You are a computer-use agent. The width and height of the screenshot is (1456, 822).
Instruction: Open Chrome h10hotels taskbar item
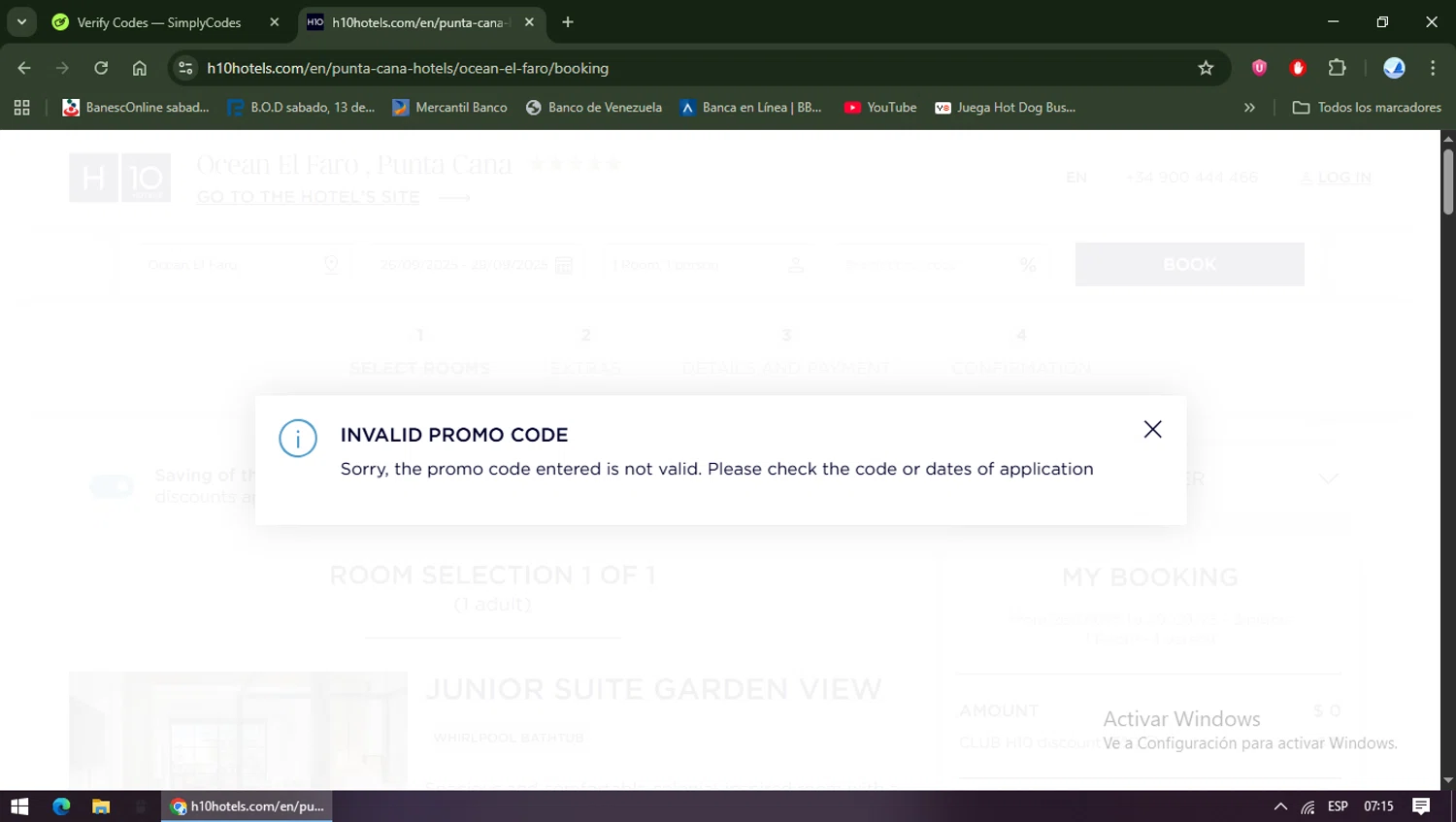coord(247,806)
